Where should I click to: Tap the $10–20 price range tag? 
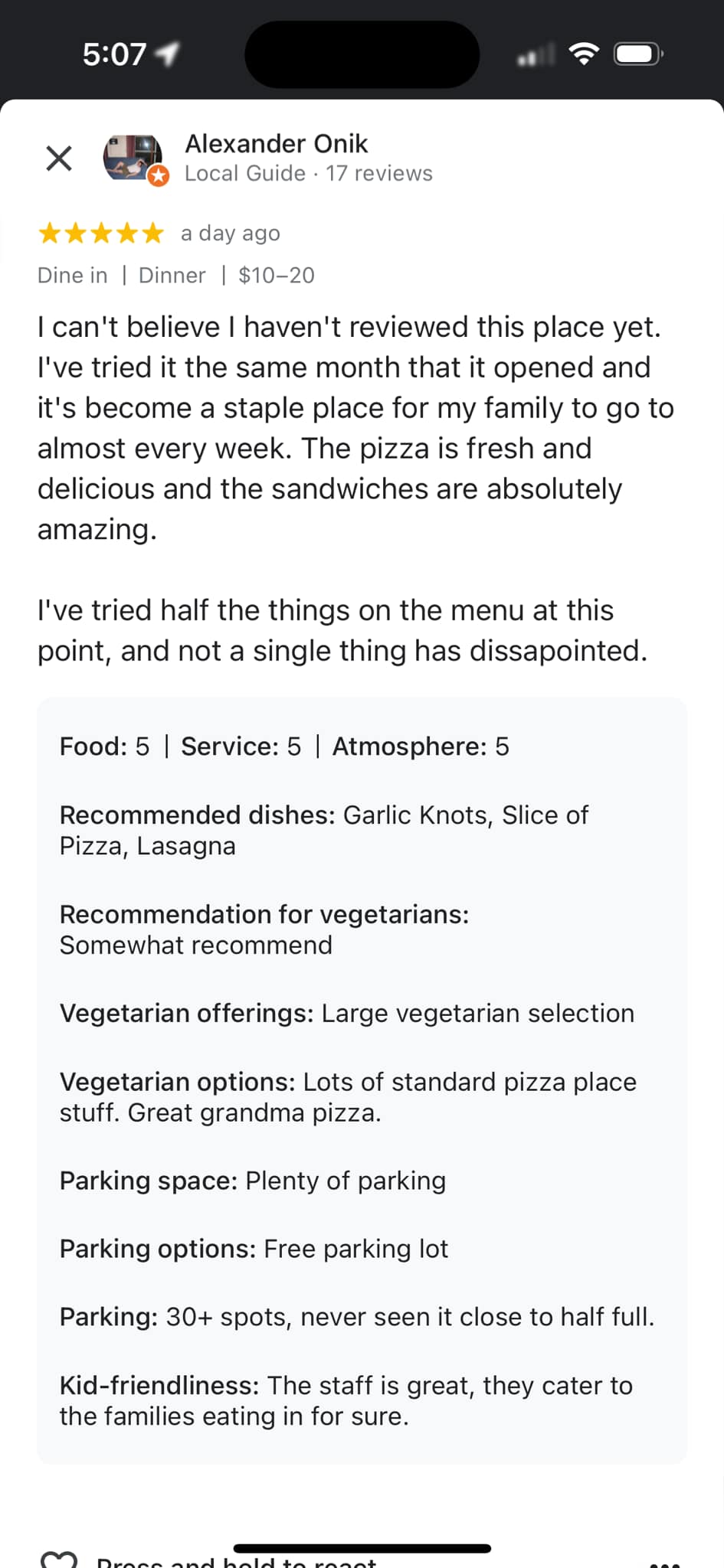tap(277, 276)
